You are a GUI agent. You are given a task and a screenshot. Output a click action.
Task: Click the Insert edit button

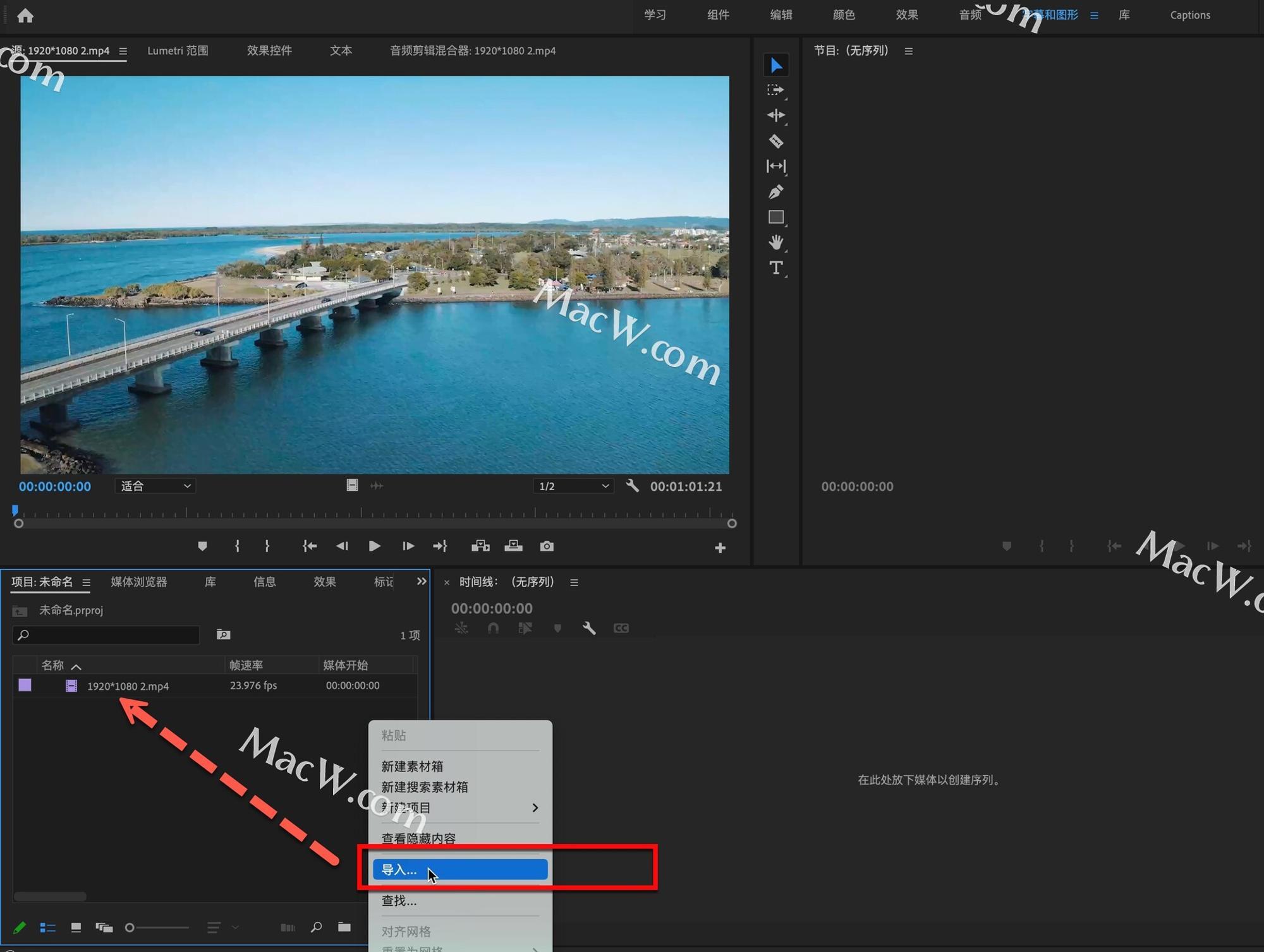(x=480, y=546)
